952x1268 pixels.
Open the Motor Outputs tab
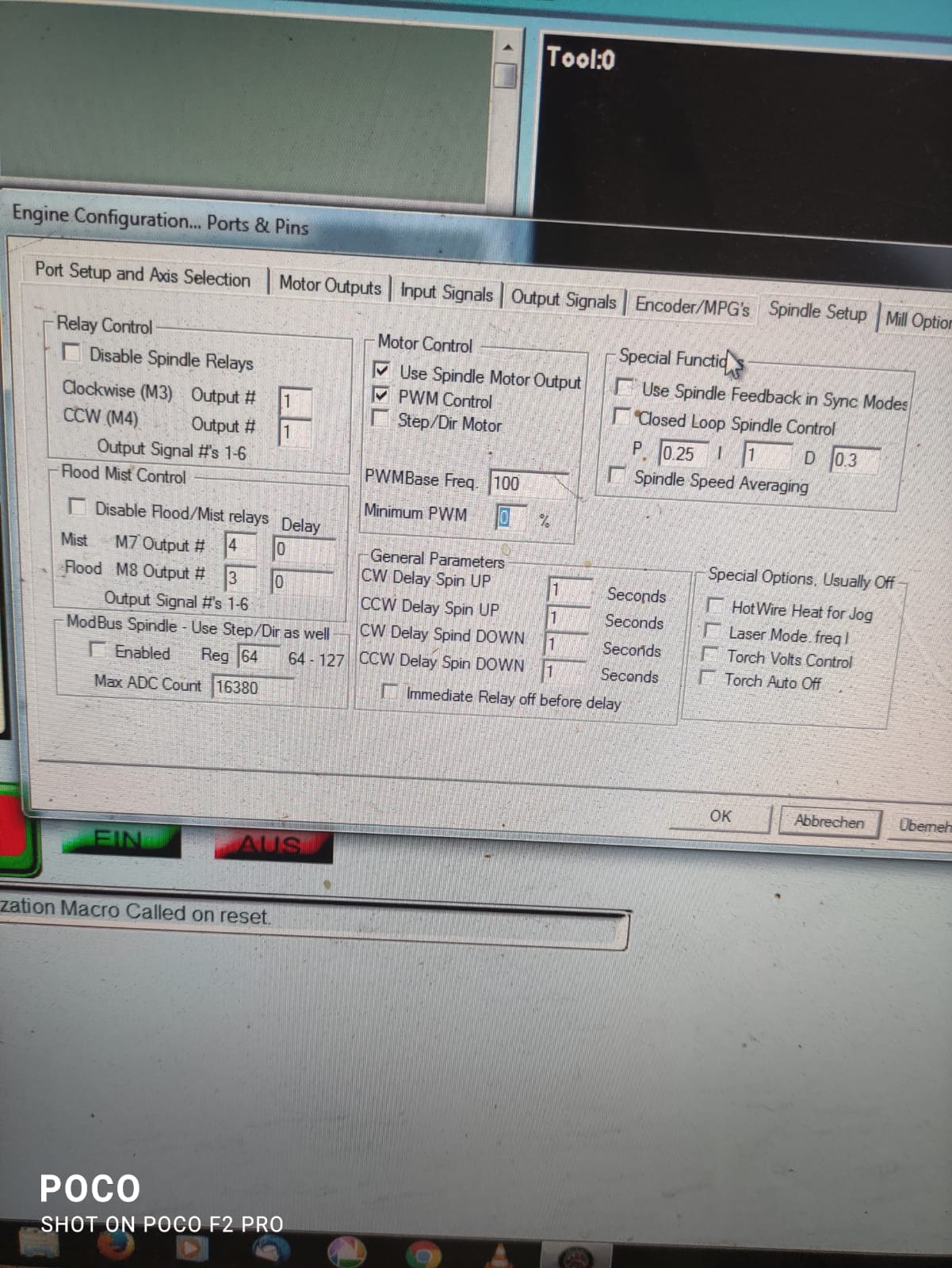point(330,285)
